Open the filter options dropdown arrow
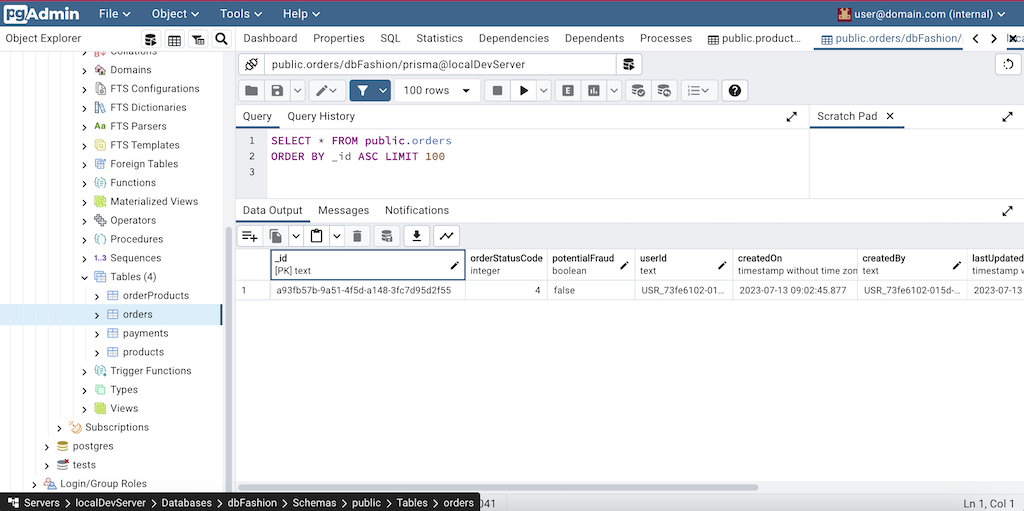The image size is (1024, 511). tap(383, 91)
